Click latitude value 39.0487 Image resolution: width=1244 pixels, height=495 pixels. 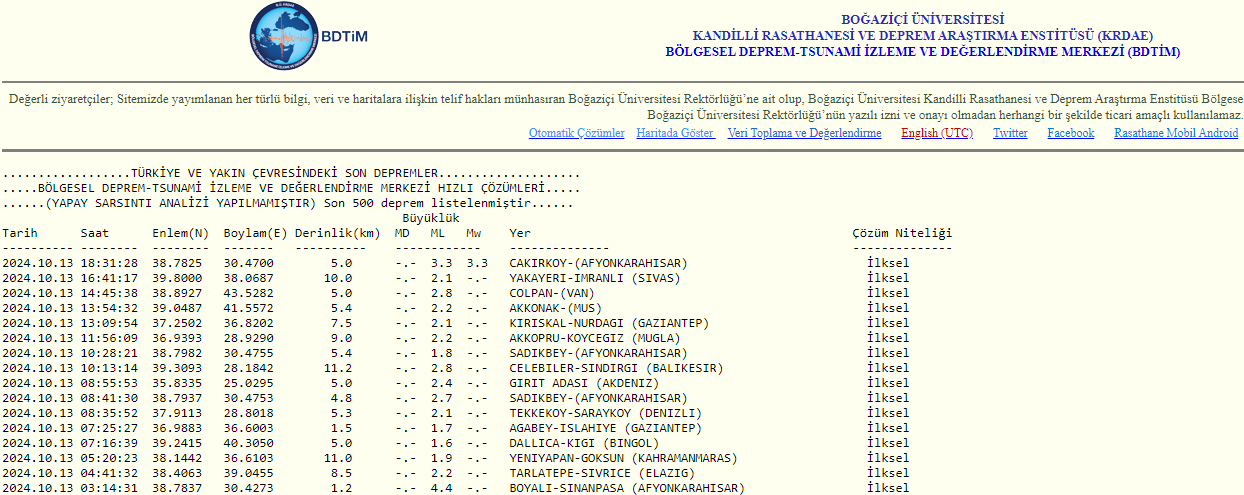[x=177, y=308]
